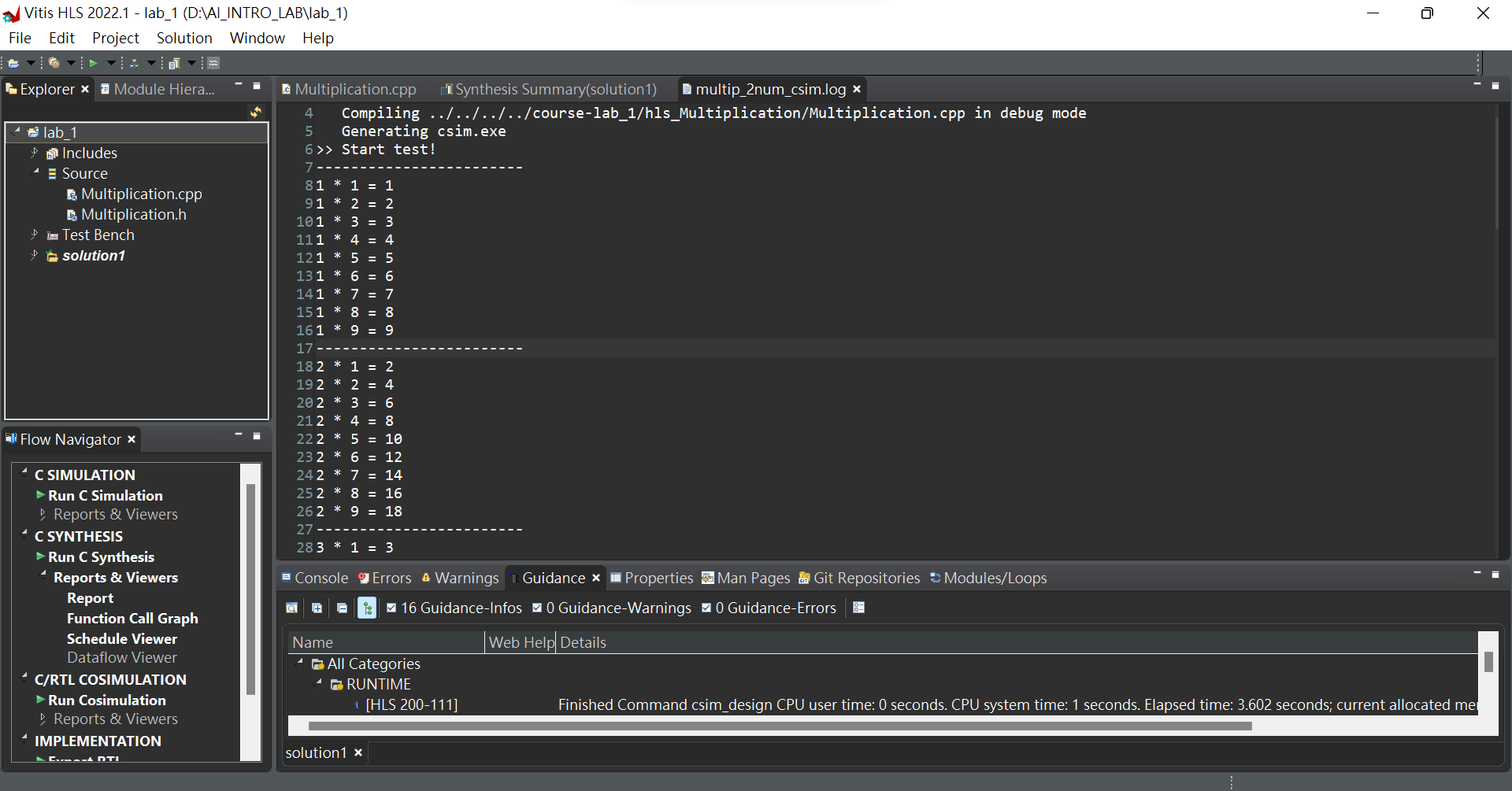The width and height of the screenshot is (1512, 791).
Task: Toggle the tree view icon in Guidance panel
Action: pyautogui.click(x=367, y=608)
